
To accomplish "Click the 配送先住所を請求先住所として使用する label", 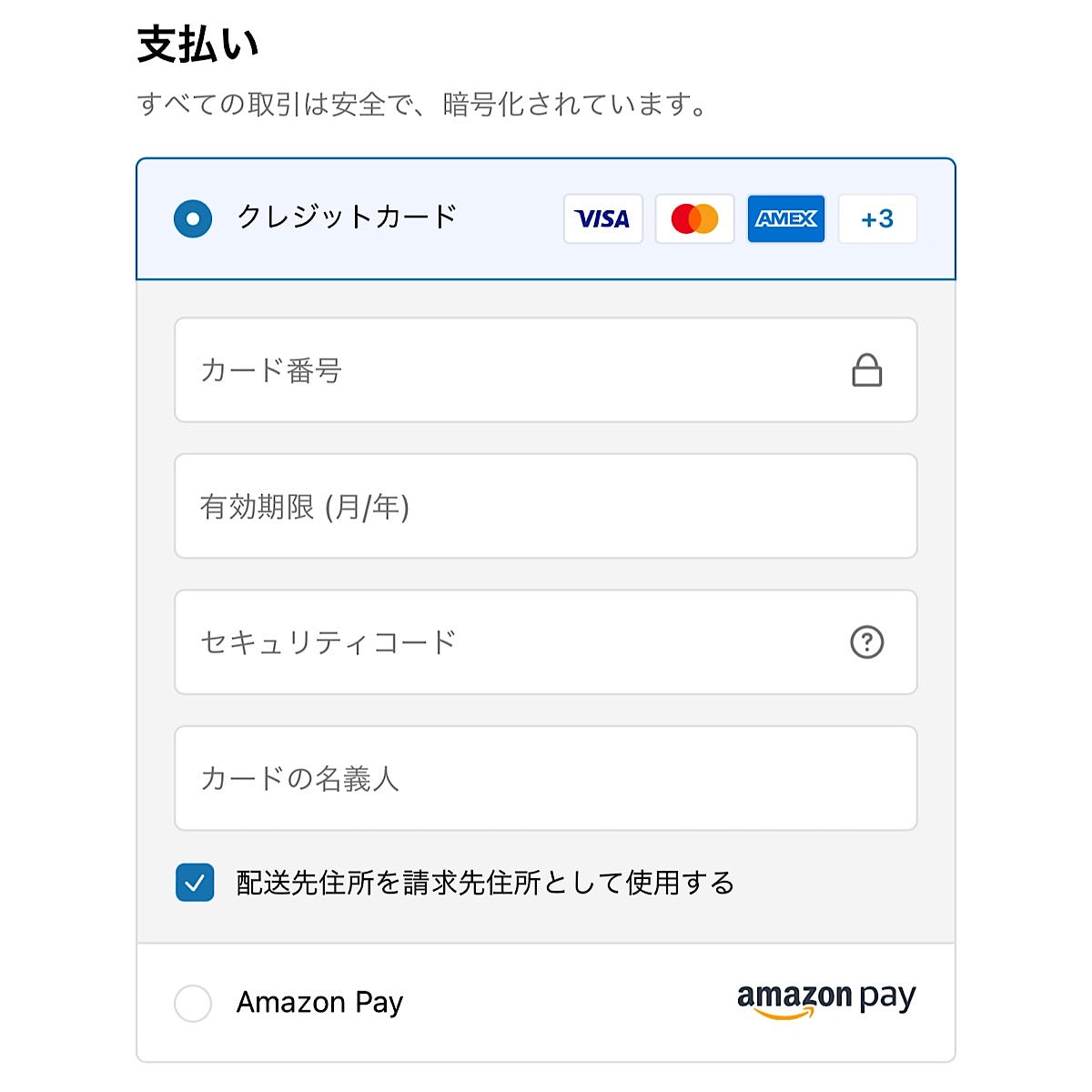I will 485,883.
